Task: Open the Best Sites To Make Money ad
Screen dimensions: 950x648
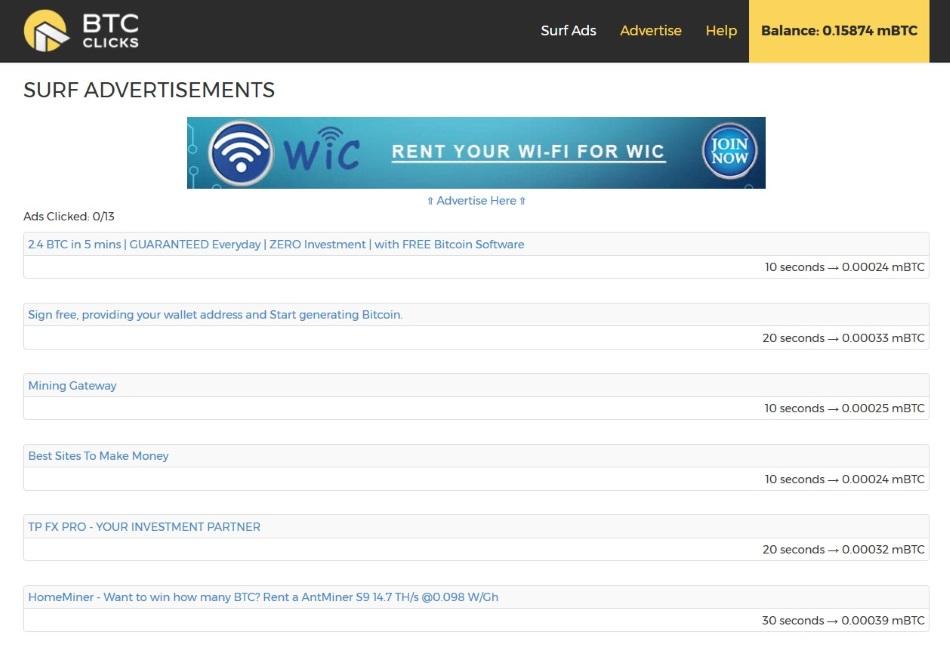Action: pyautogui.click(x=98, y=456)
